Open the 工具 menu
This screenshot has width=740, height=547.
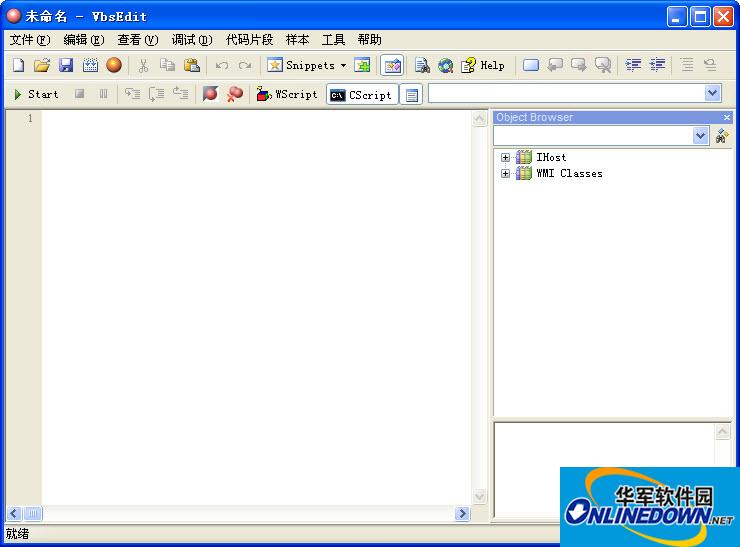[x=334, y=40]
